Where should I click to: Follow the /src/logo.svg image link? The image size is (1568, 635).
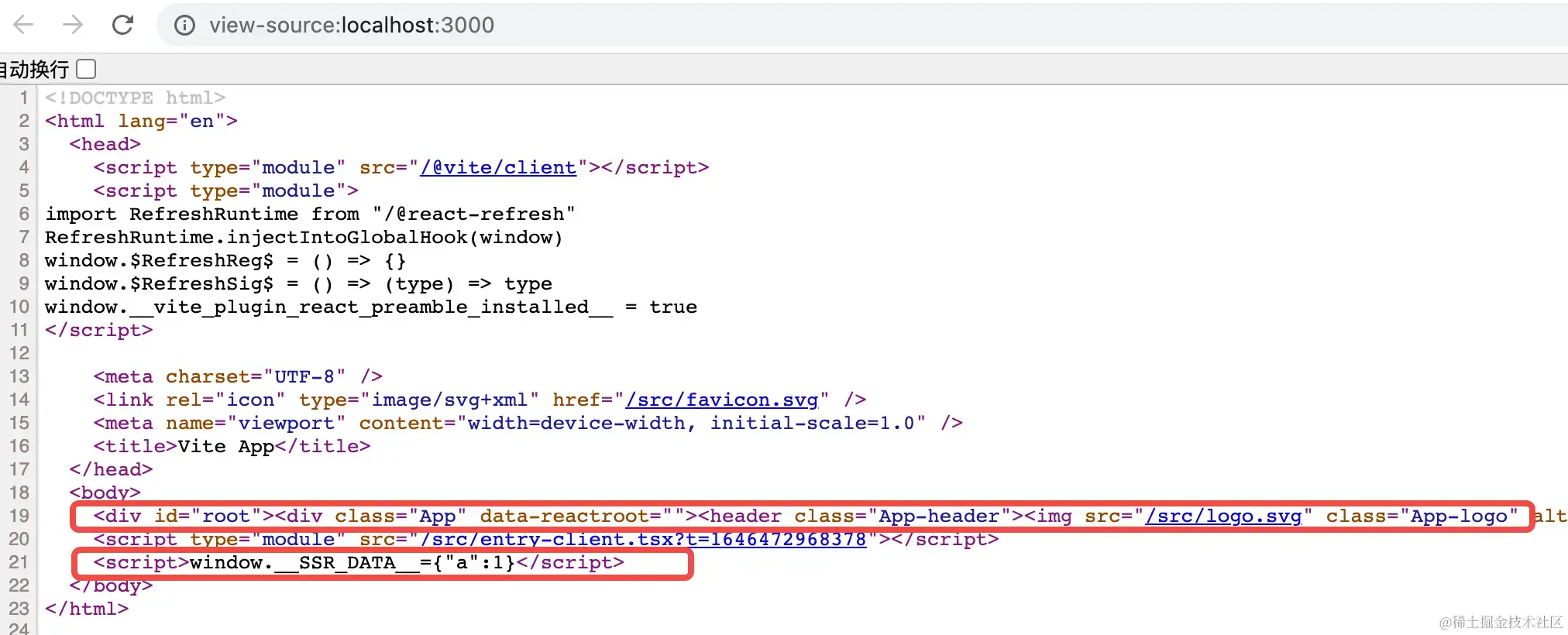tap(1223, 516)
